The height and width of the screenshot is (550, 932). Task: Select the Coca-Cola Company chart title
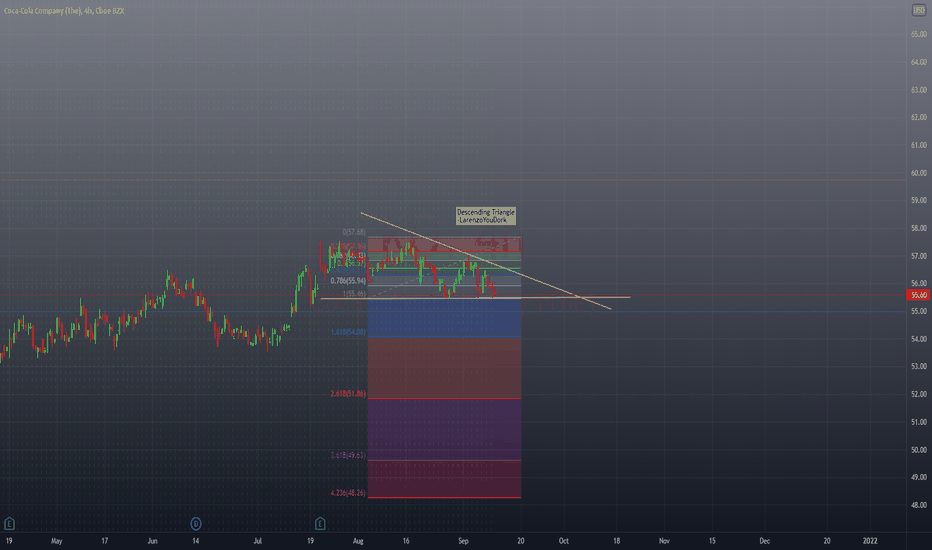pos(64,11)
